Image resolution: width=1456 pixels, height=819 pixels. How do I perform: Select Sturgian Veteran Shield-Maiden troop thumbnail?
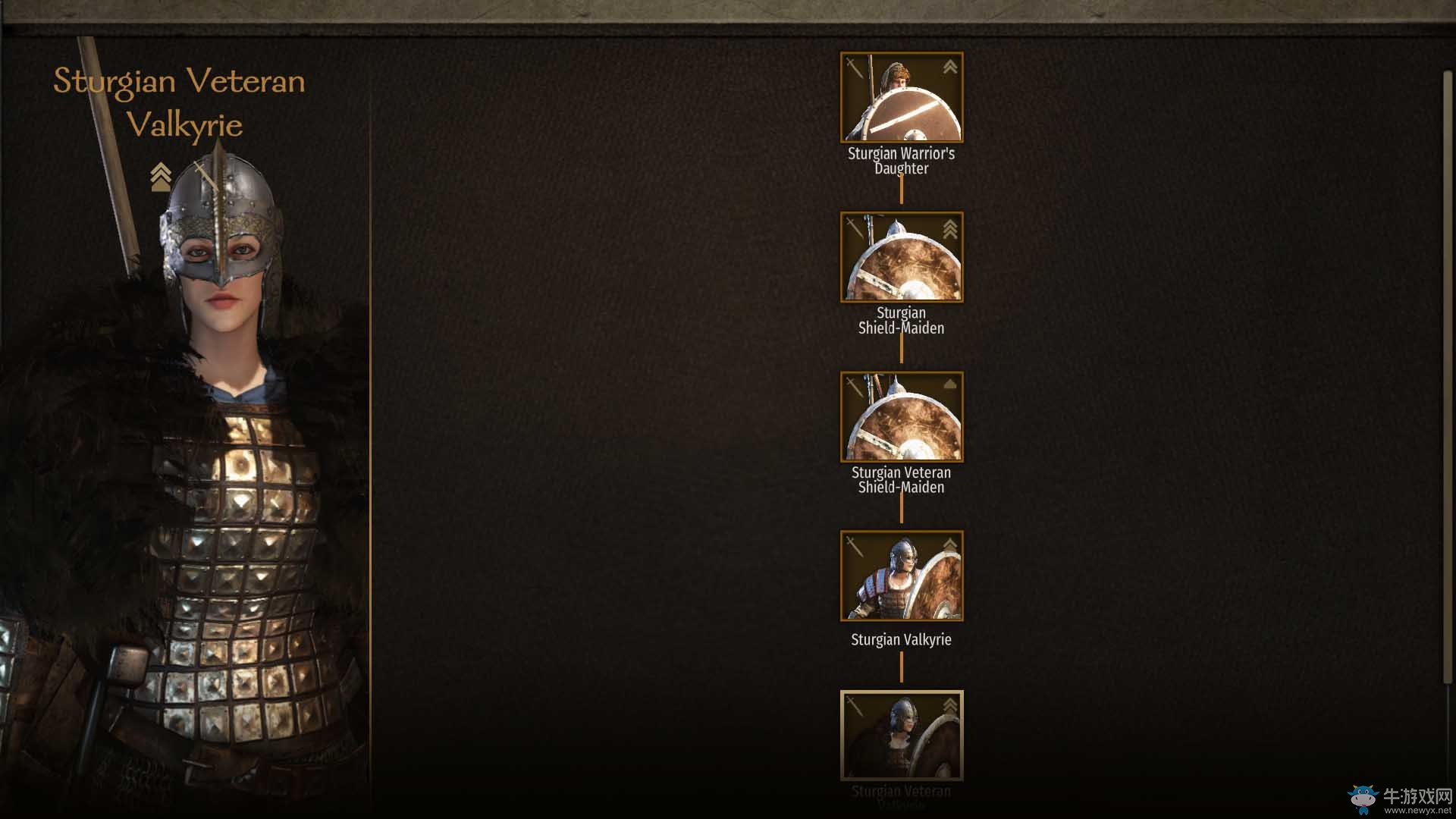(902, 416)
